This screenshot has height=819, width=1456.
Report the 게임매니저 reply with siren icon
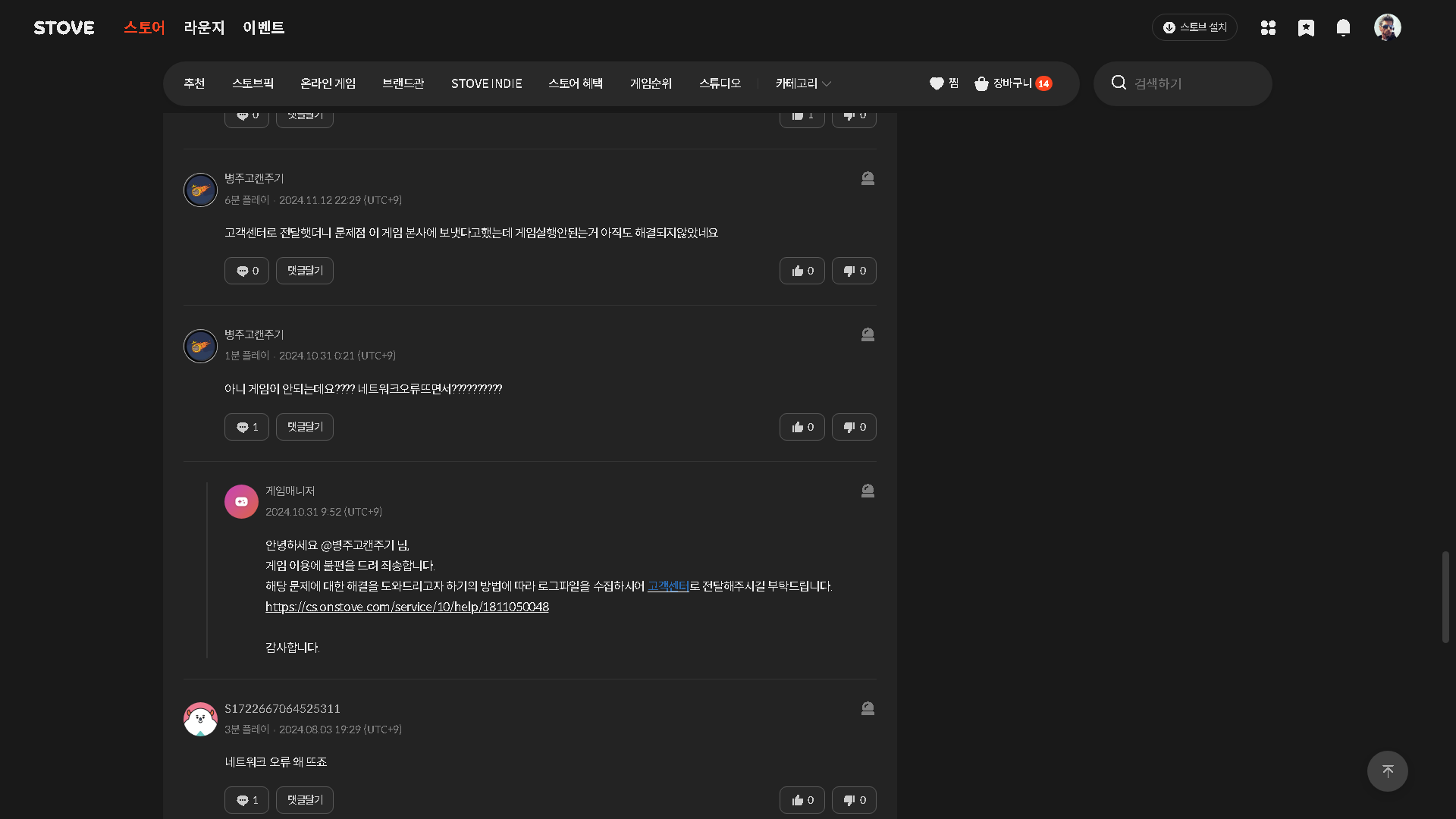point(868,491)
